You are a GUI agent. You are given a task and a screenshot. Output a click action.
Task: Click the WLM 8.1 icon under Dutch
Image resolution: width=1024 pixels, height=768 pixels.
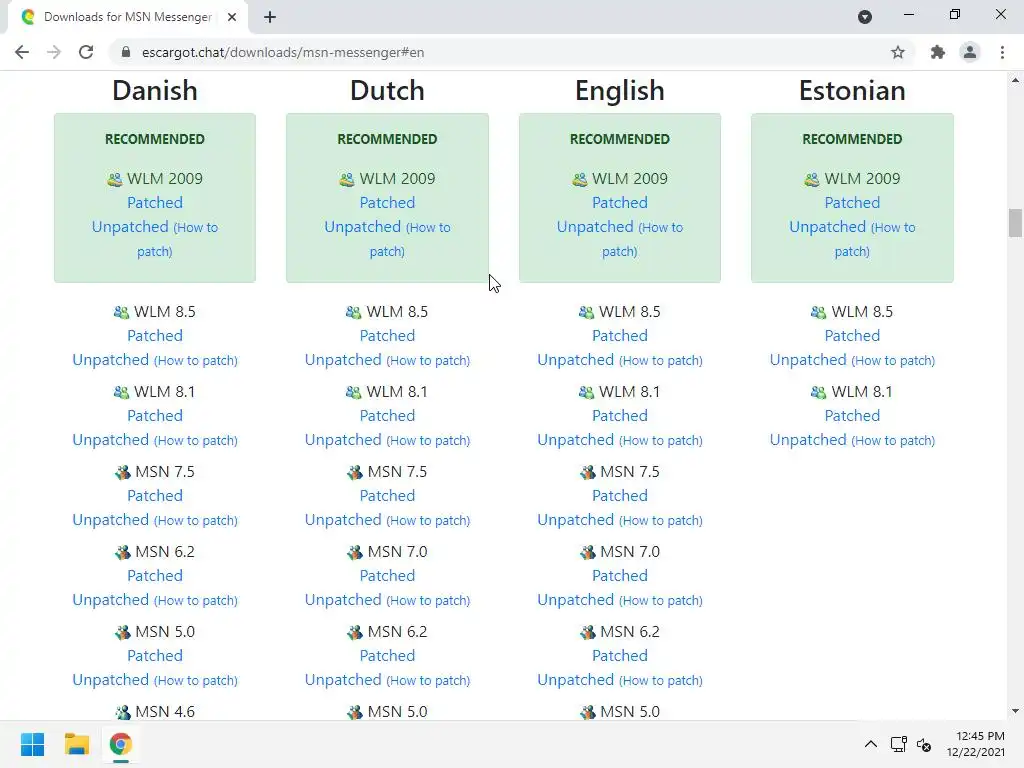[x=353, y=392]
